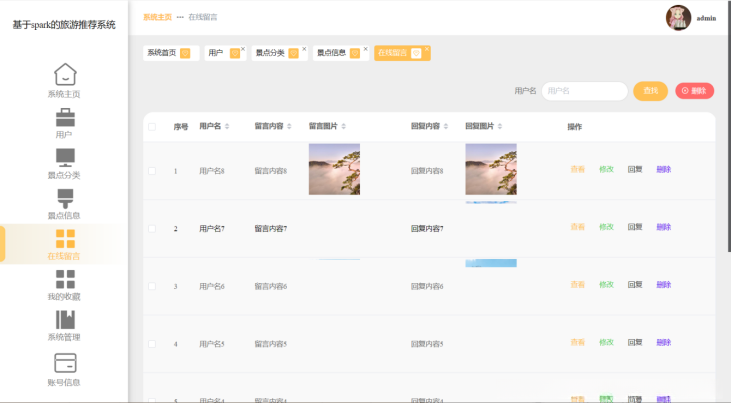Check the row 2 用户名7 checkbox
The image size is (731, 403).
click(152, 229)
